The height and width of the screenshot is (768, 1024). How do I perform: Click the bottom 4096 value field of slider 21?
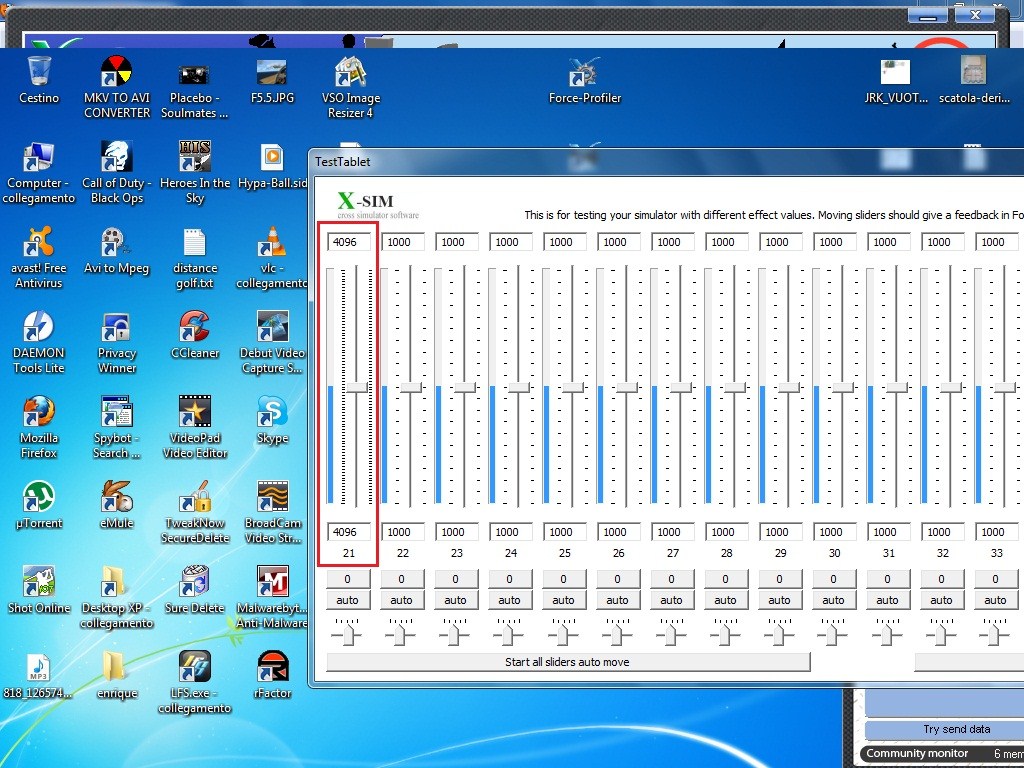(x=349, y=532)
